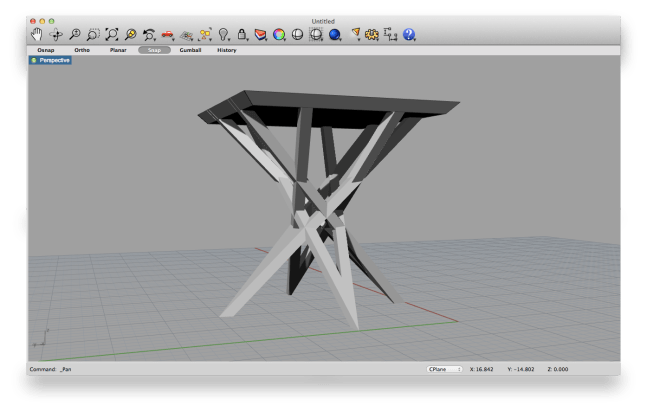Screen dimensions: 647x412
Task: Click the Untitled window title
Action: pyautogui.click(x=323, y=21)
